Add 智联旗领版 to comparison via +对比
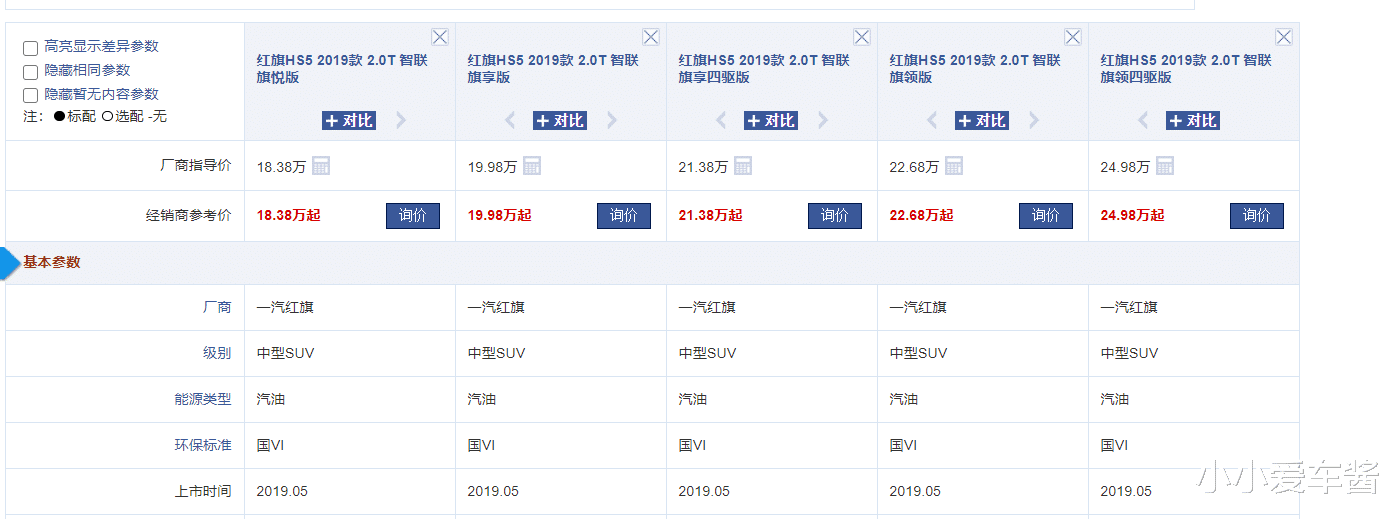Image resolution: width=1398 pixels, height=519 pixels. [x=982, y=121]
